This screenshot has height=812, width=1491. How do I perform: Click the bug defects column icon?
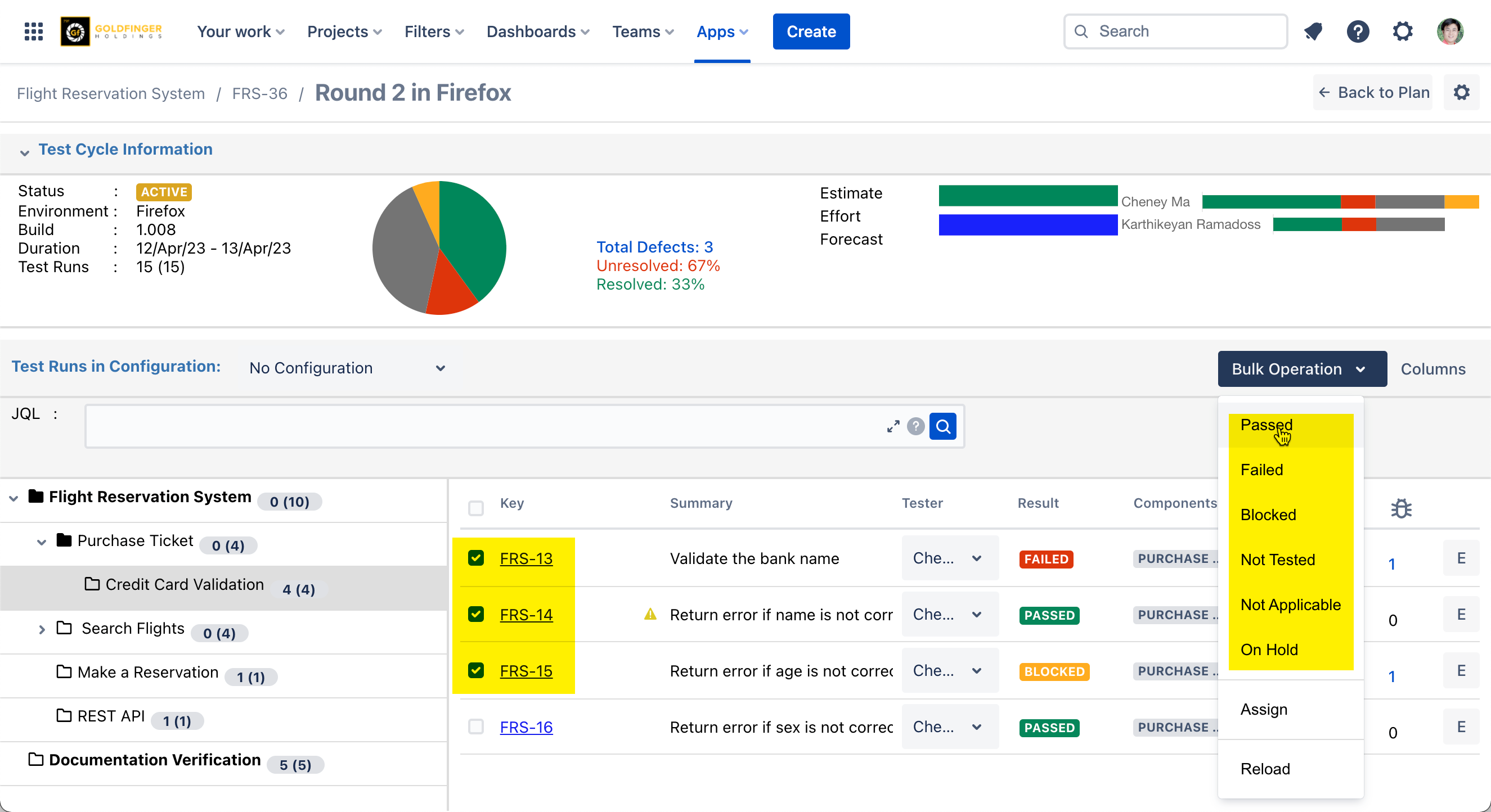tap(1401, 508)
